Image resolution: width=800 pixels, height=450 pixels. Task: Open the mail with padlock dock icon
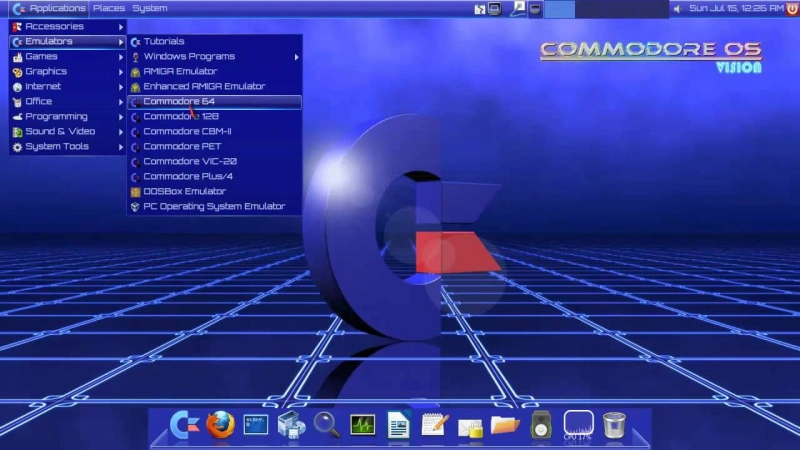(470, 428)
